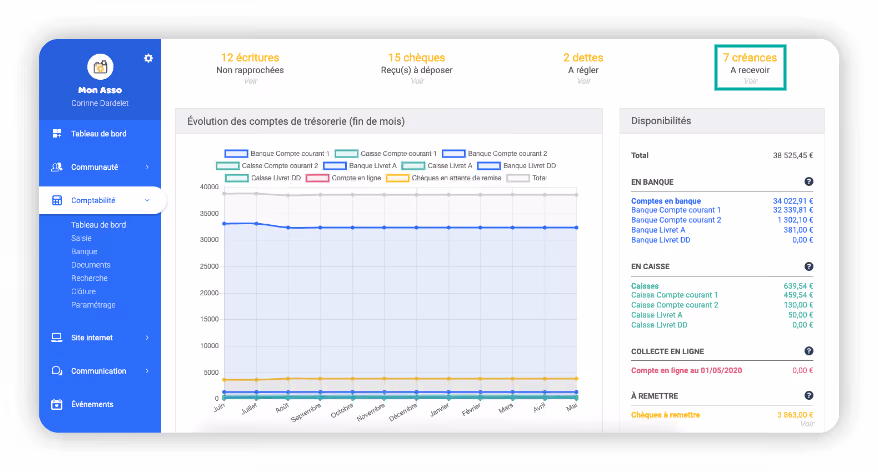This screenshot has height=472, width=878.
Task: Expand the Communication menu chevron
Action: [147, 371]
